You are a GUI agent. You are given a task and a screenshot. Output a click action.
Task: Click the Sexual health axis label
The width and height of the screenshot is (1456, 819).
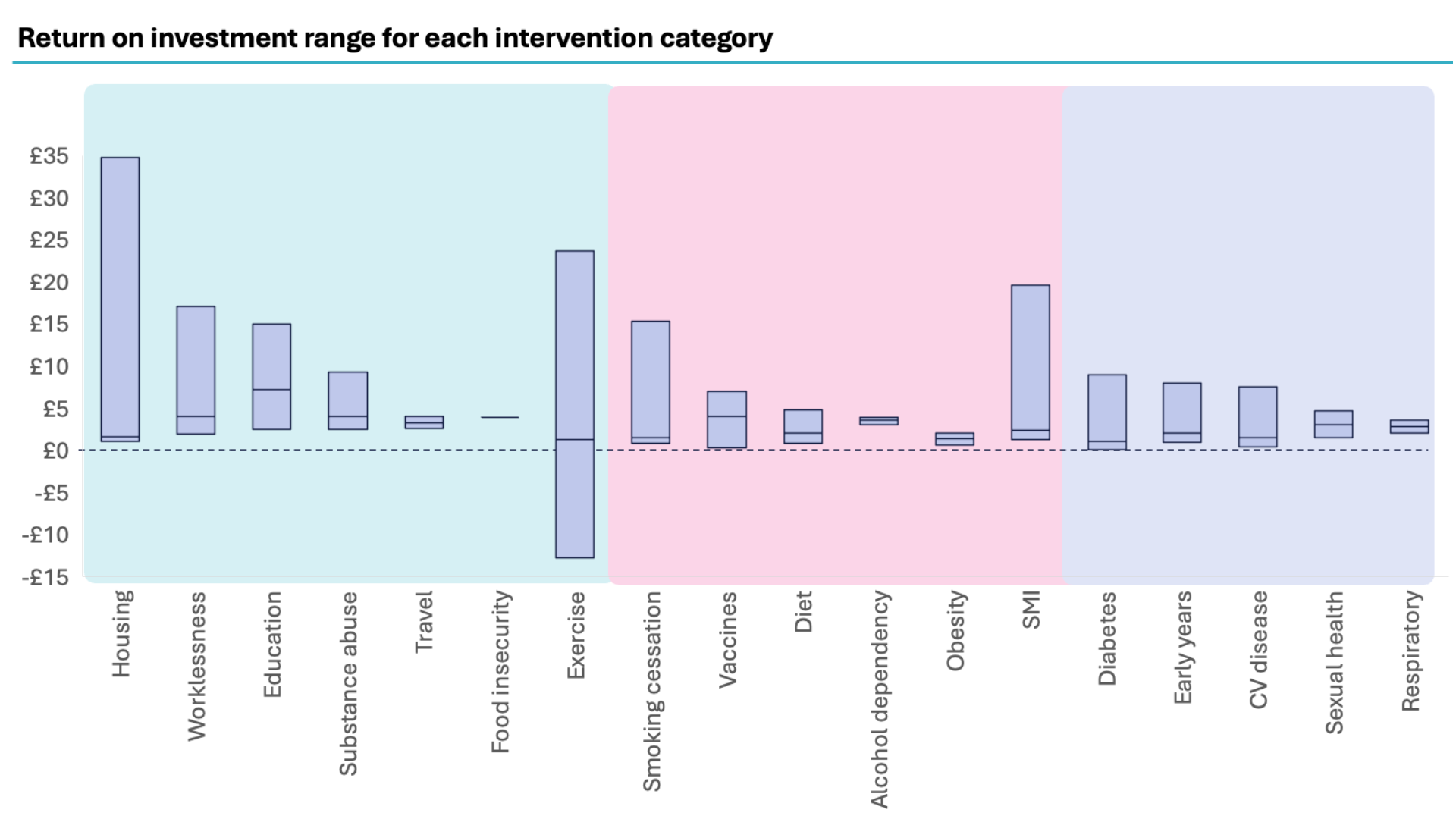[1335, 662]
